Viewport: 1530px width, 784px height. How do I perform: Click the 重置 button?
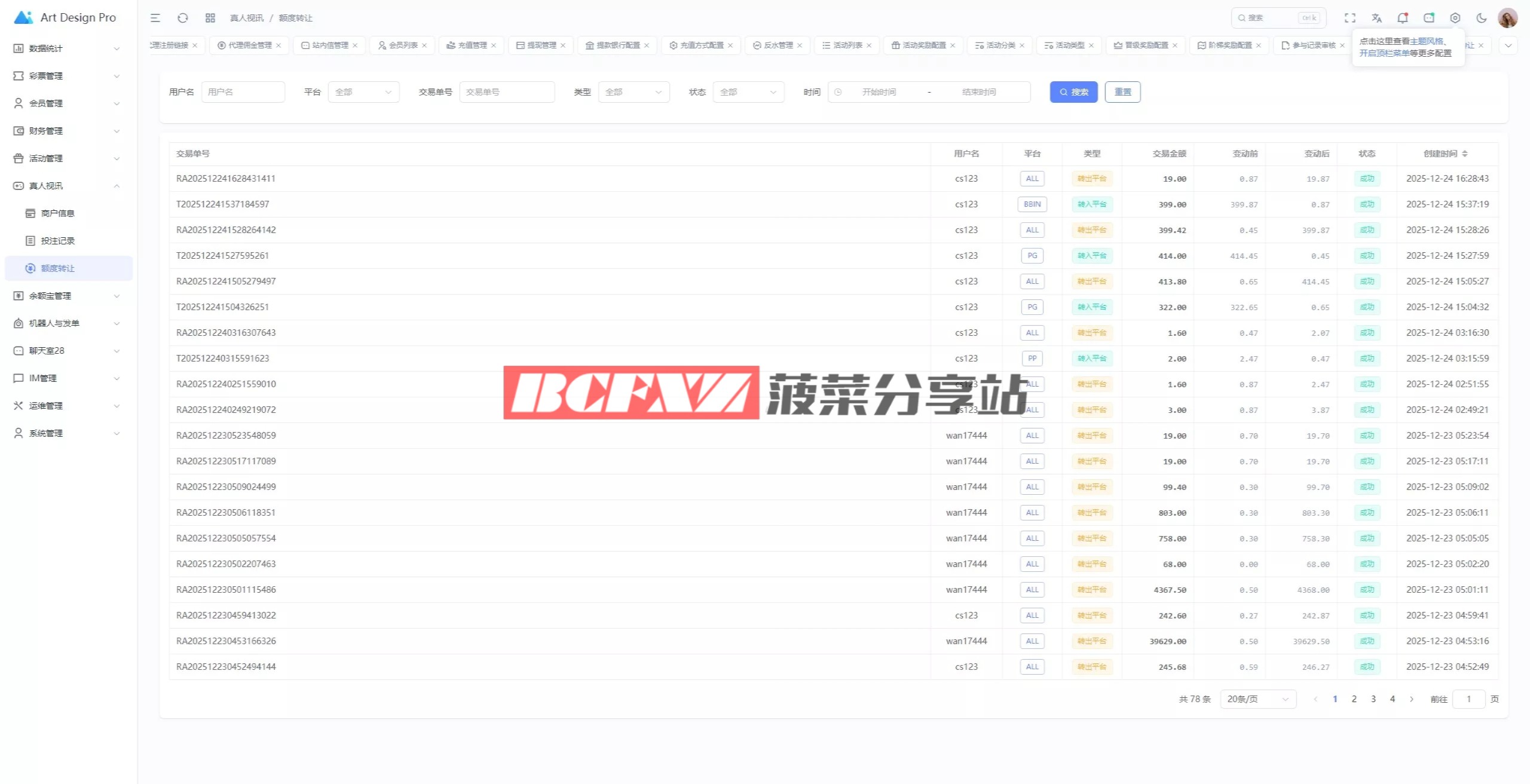(1122, 92)
